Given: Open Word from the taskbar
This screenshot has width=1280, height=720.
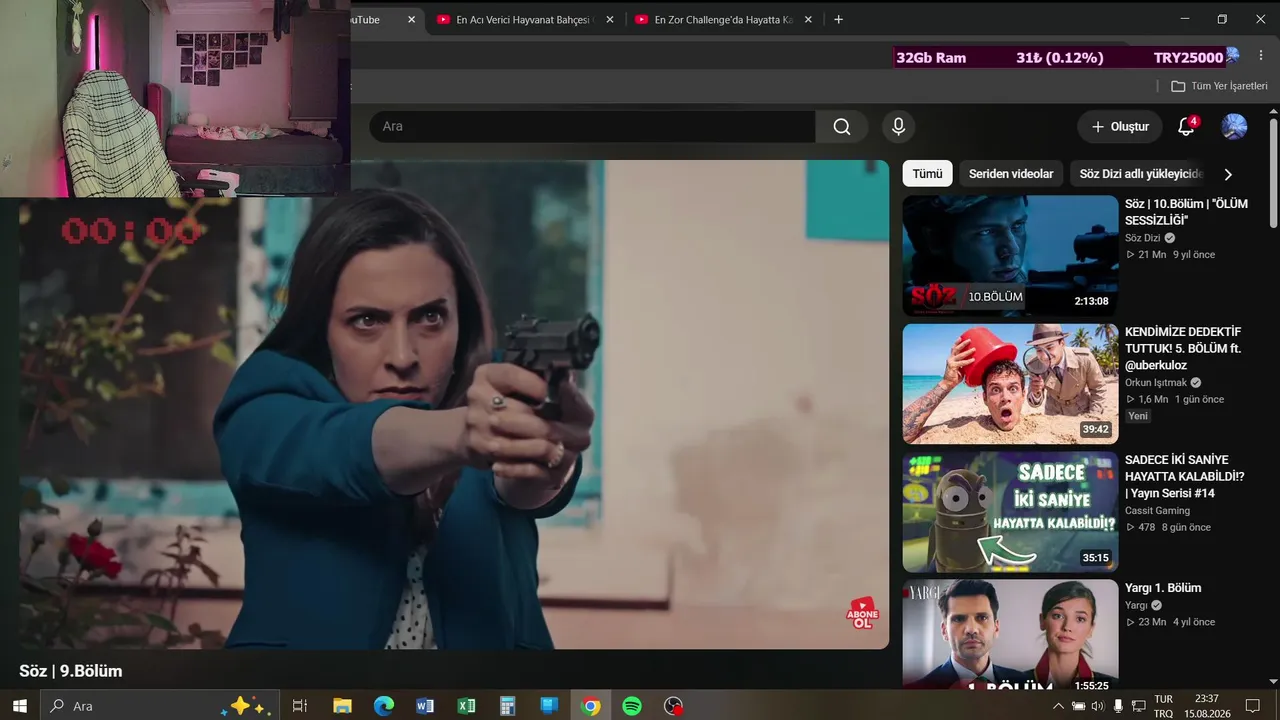Looking at the screenshot, I should (x=425, y=706).
